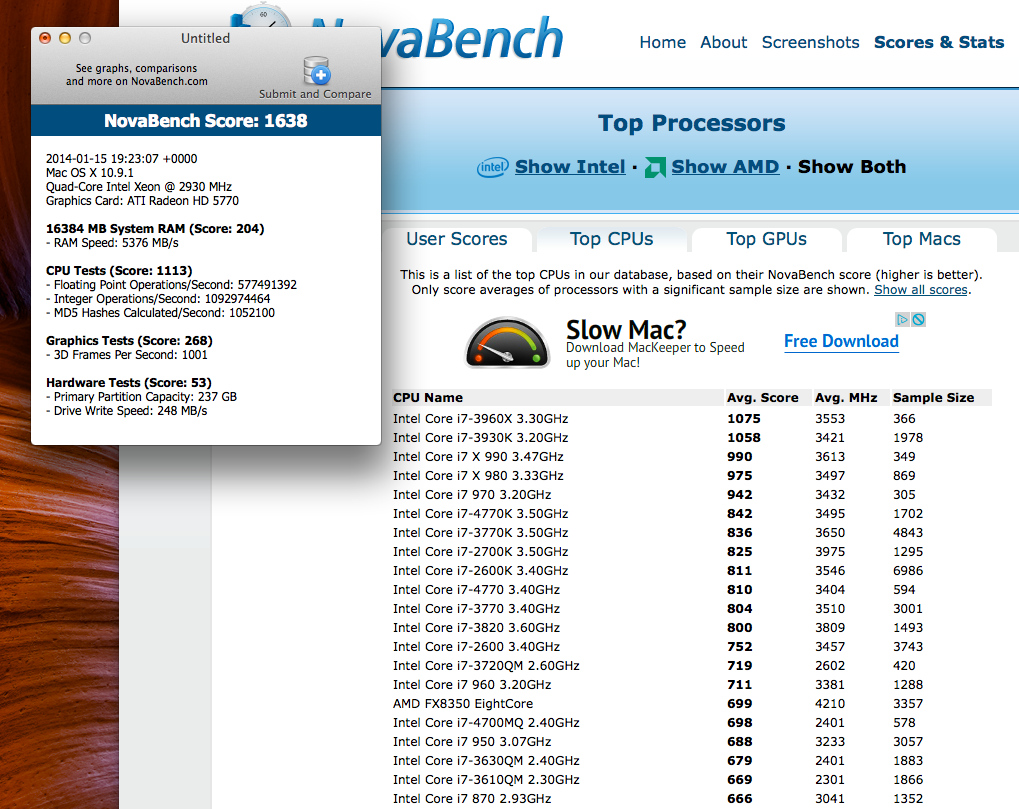Open the Home page in the site navigation

tap(662, 42)
